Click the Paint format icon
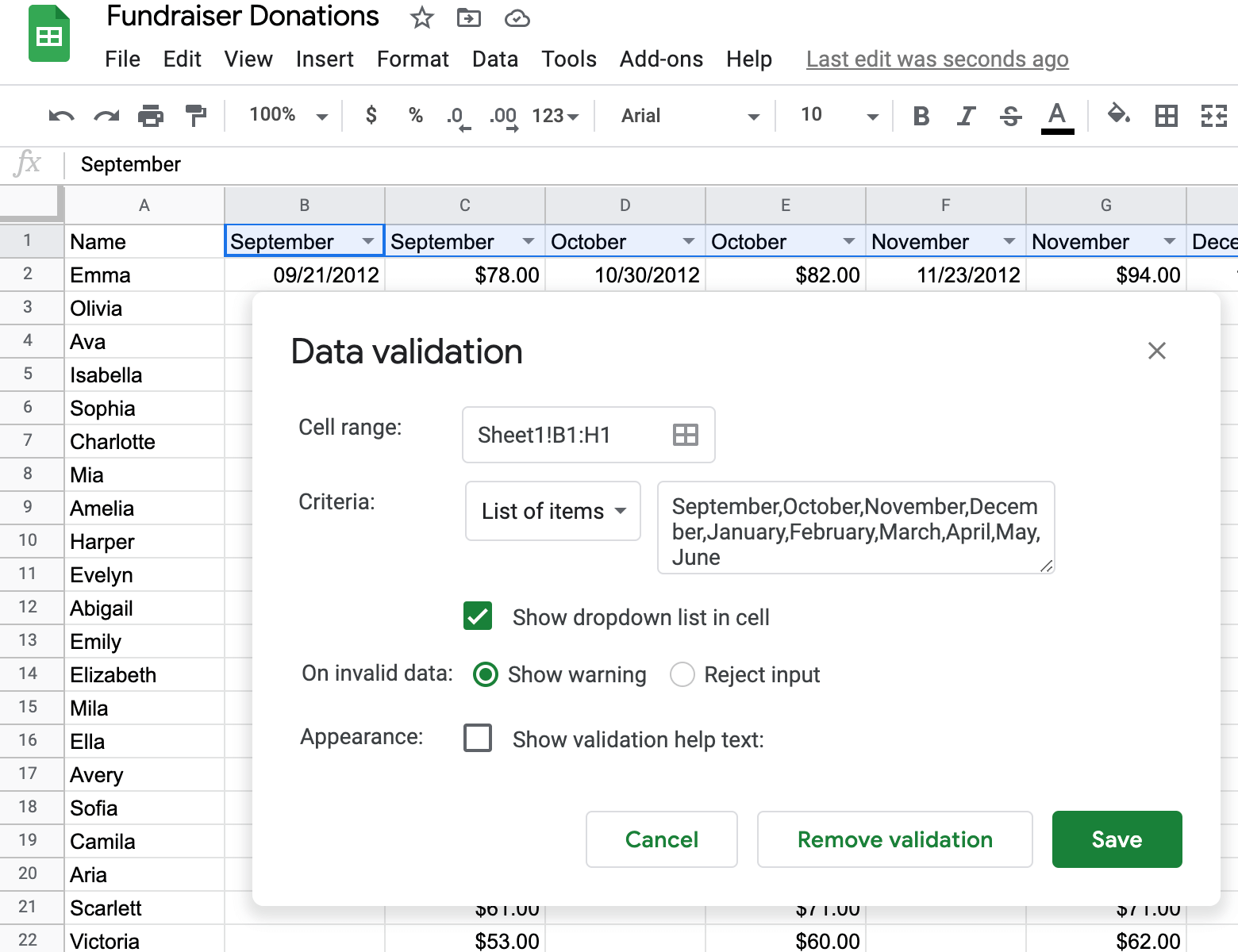This screenshot has width=1238, height=952. pos(195,115)
